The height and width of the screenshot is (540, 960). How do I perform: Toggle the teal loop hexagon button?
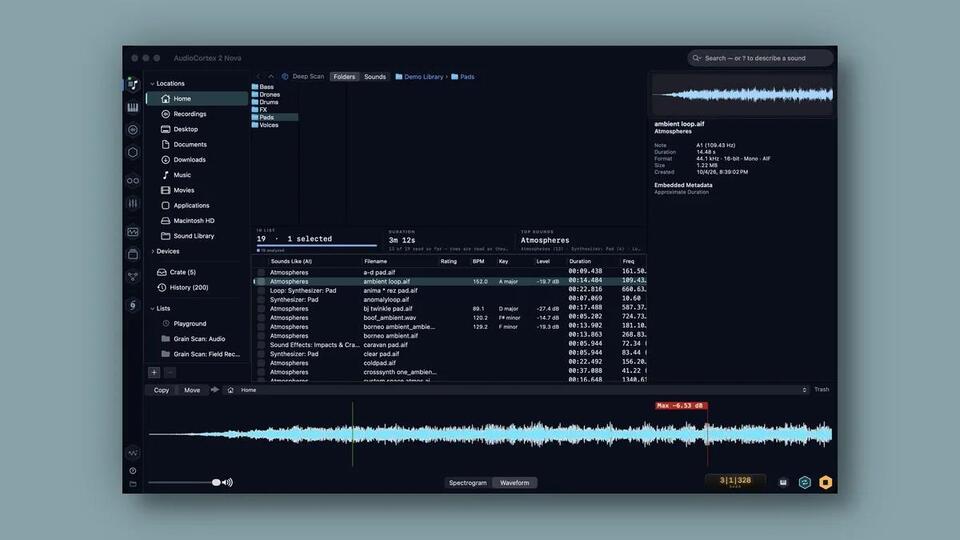point(804,482)
